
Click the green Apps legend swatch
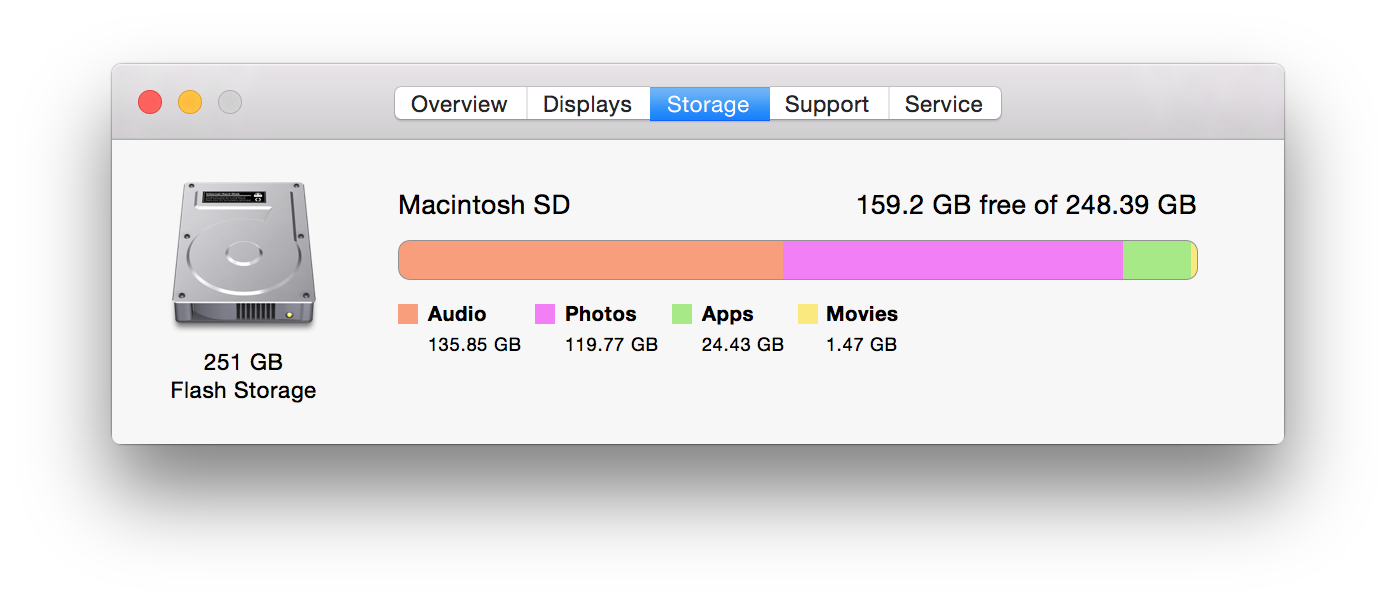pos(682,314)
